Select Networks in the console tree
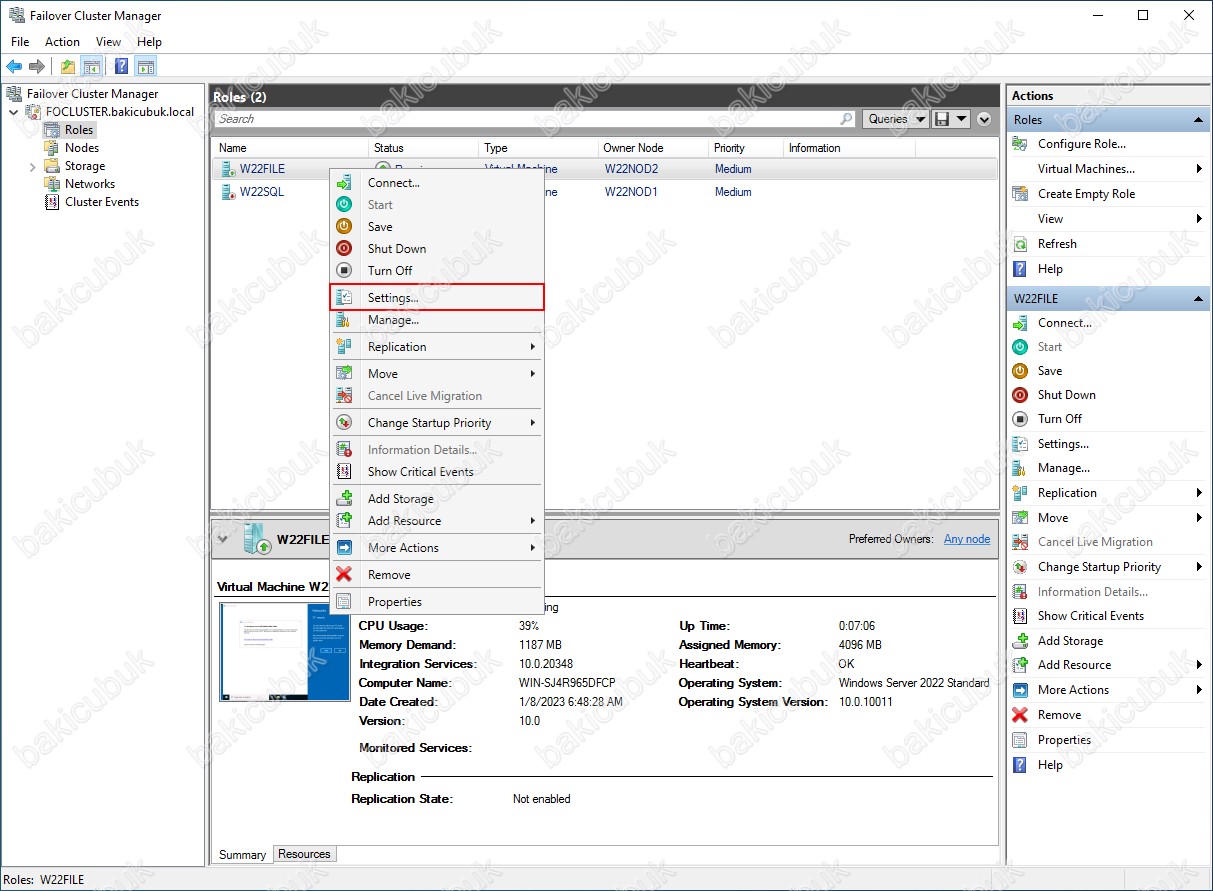This screenshot has width=1213, height=891. point(90,184)
